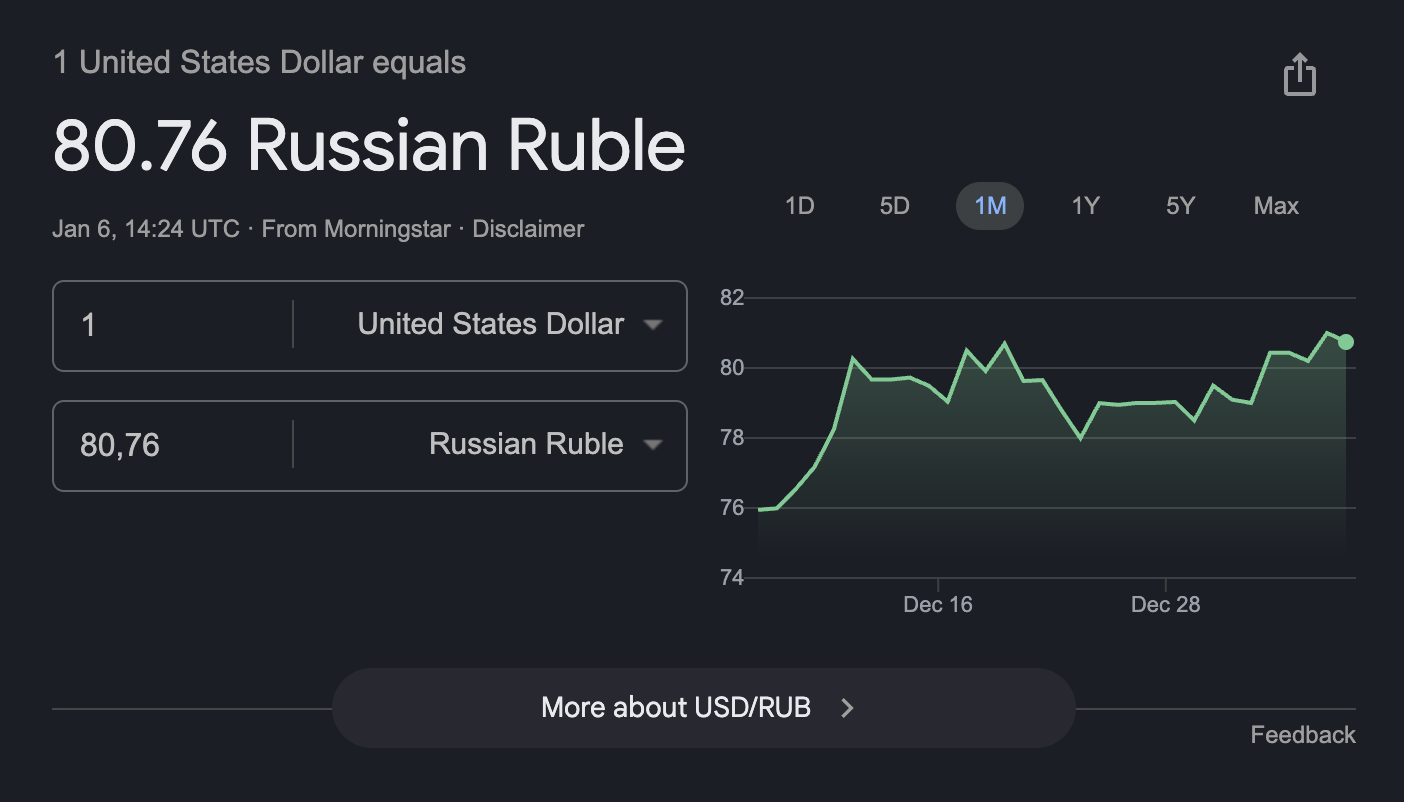Click the green endpoint dot on chart

1346,342
